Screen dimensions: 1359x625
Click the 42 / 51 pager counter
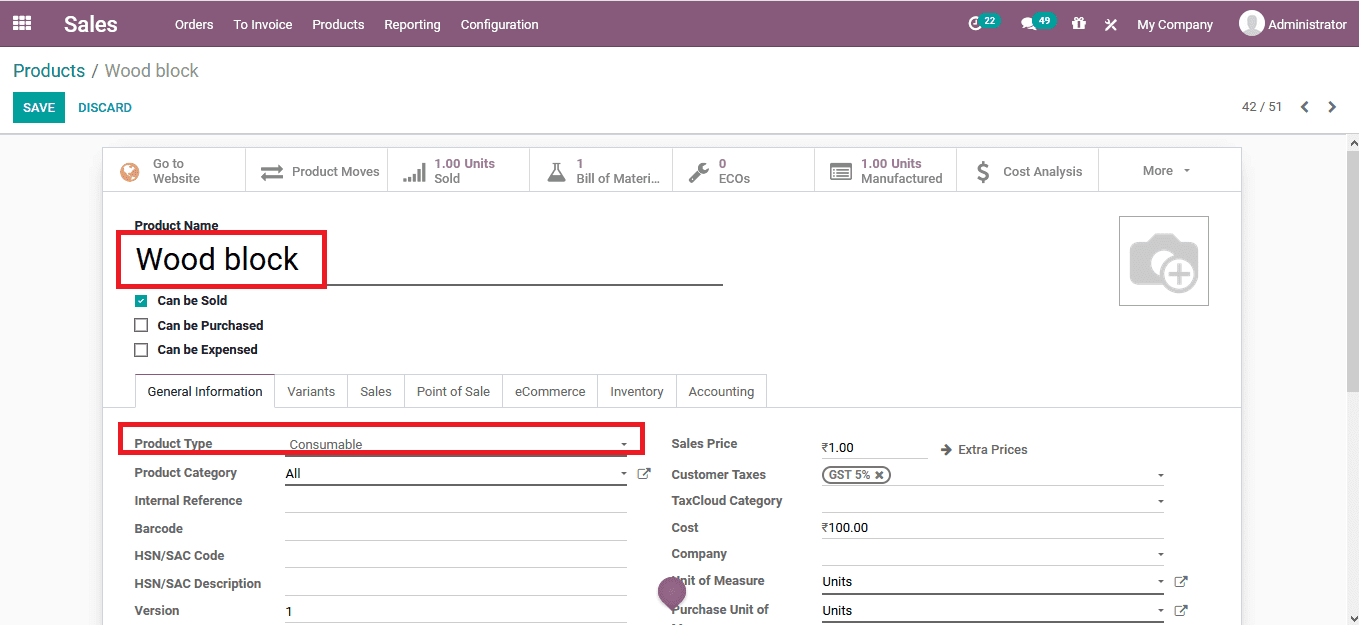(x=1262, y=107)
